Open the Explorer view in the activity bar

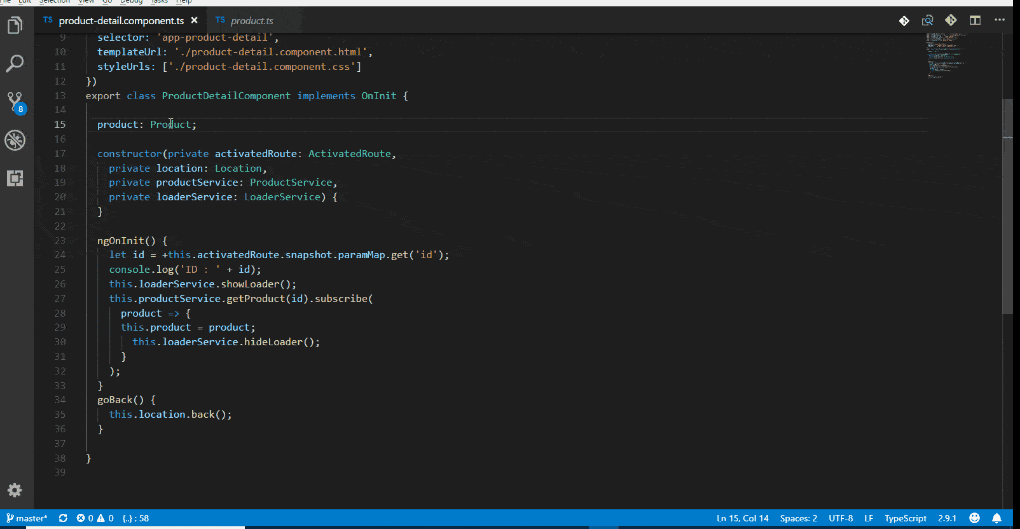15,25
